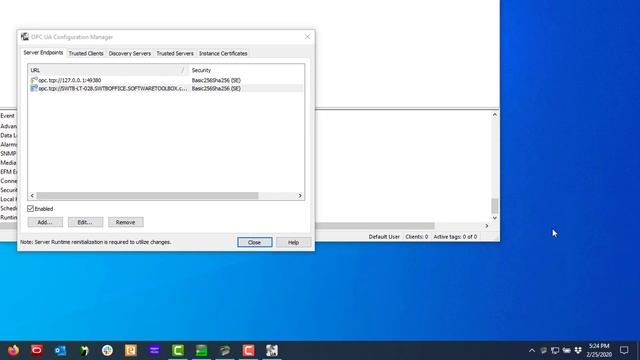This screenshot has height=360, width=640.
Task: Click the OPC UA Configuration Manager title icon
Action: pos(25,37)
